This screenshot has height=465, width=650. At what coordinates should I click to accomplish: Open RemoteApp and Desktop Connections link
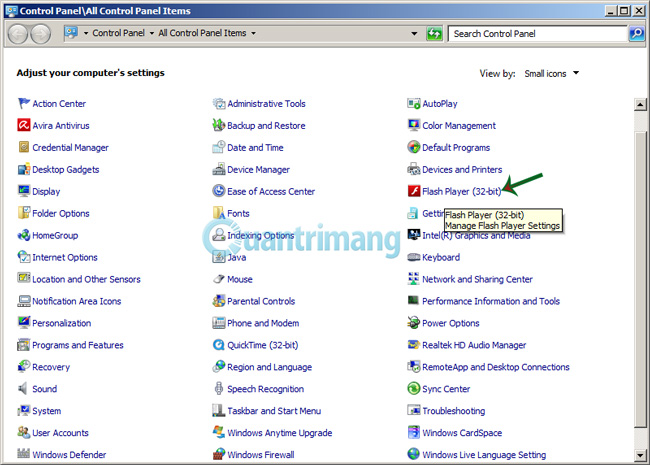click(496, 367)
